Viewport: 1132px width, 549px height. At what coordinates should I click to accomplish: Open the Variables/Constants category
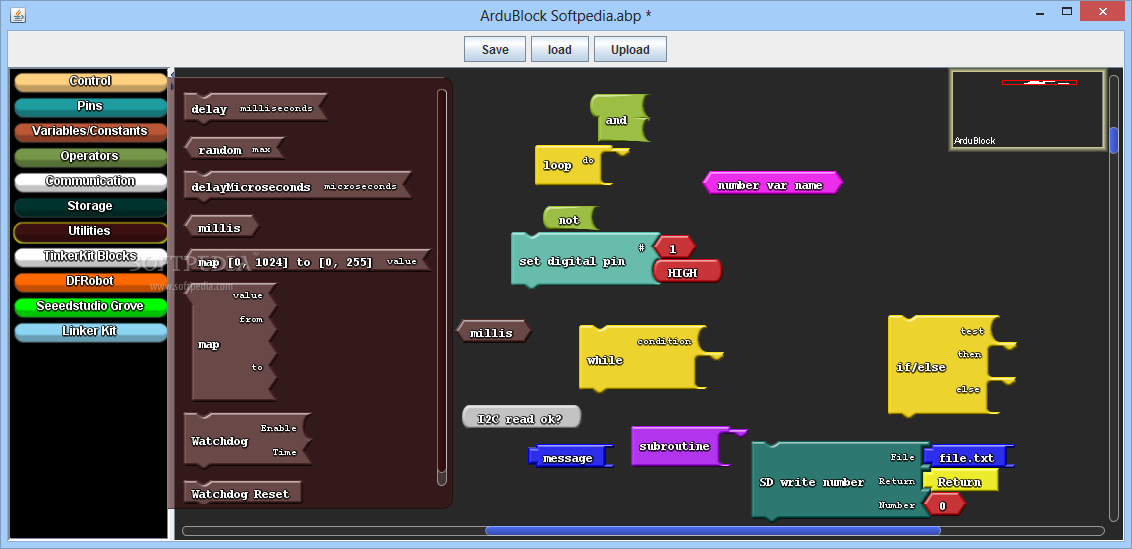(90, 131)
